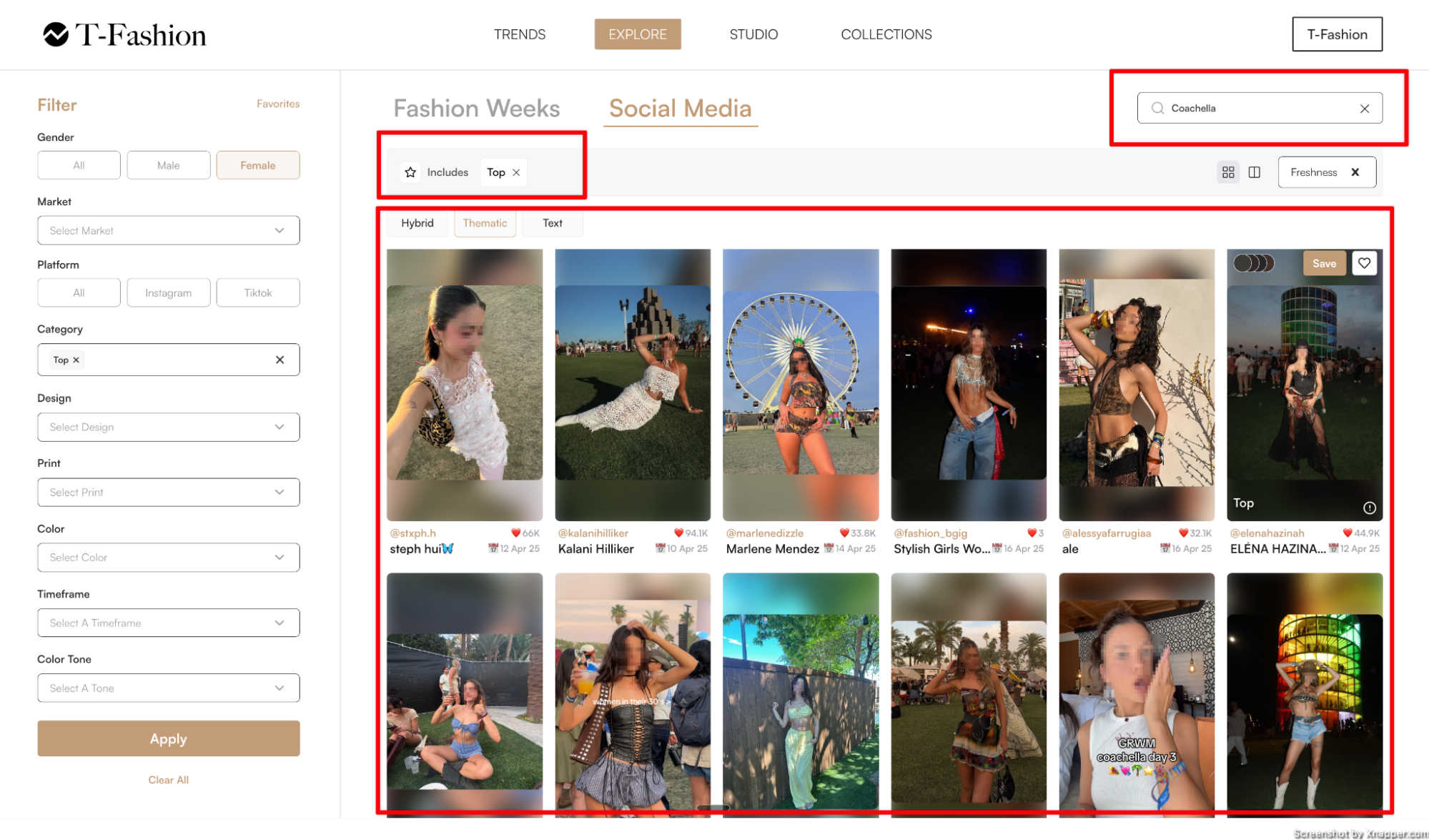Select Tiktok platform filter
The height and width of the screenshot is (840, 1429).
[x=257, y=292]
